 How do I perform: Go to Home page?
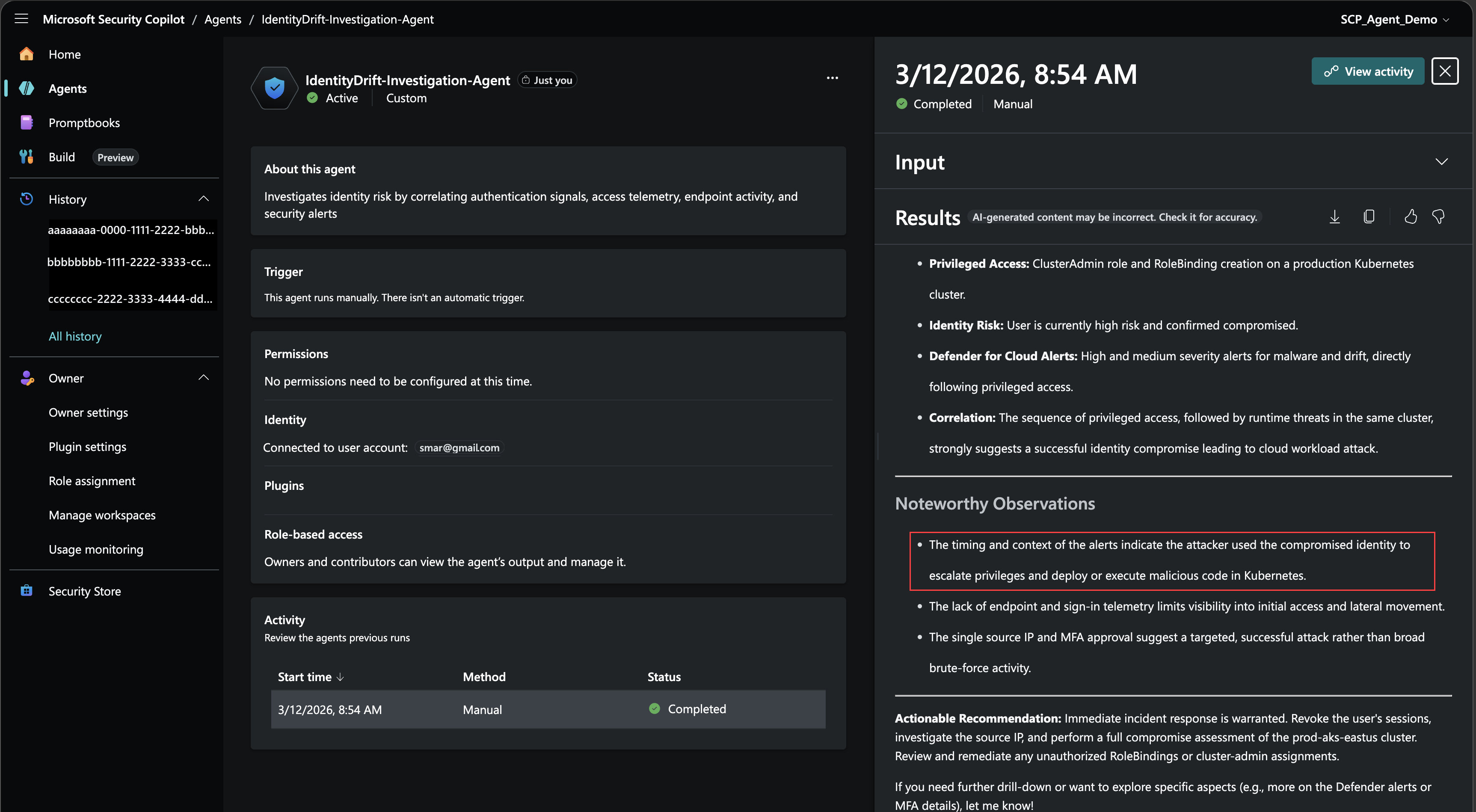pyautogui.click(x=65, y=54)
